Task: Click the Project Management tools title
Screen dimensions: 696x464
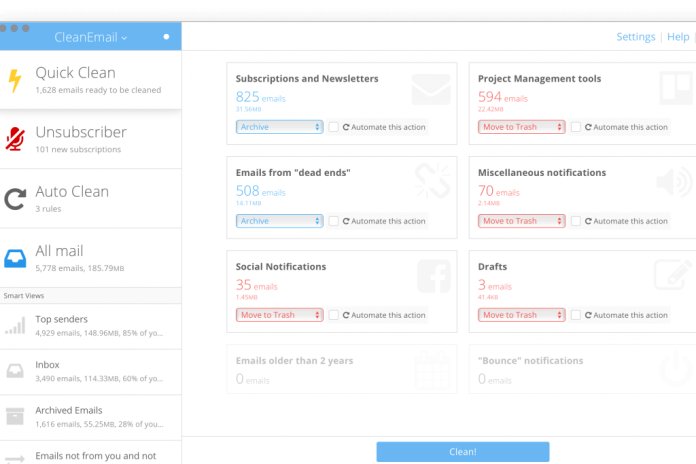Action: point(539,79)
